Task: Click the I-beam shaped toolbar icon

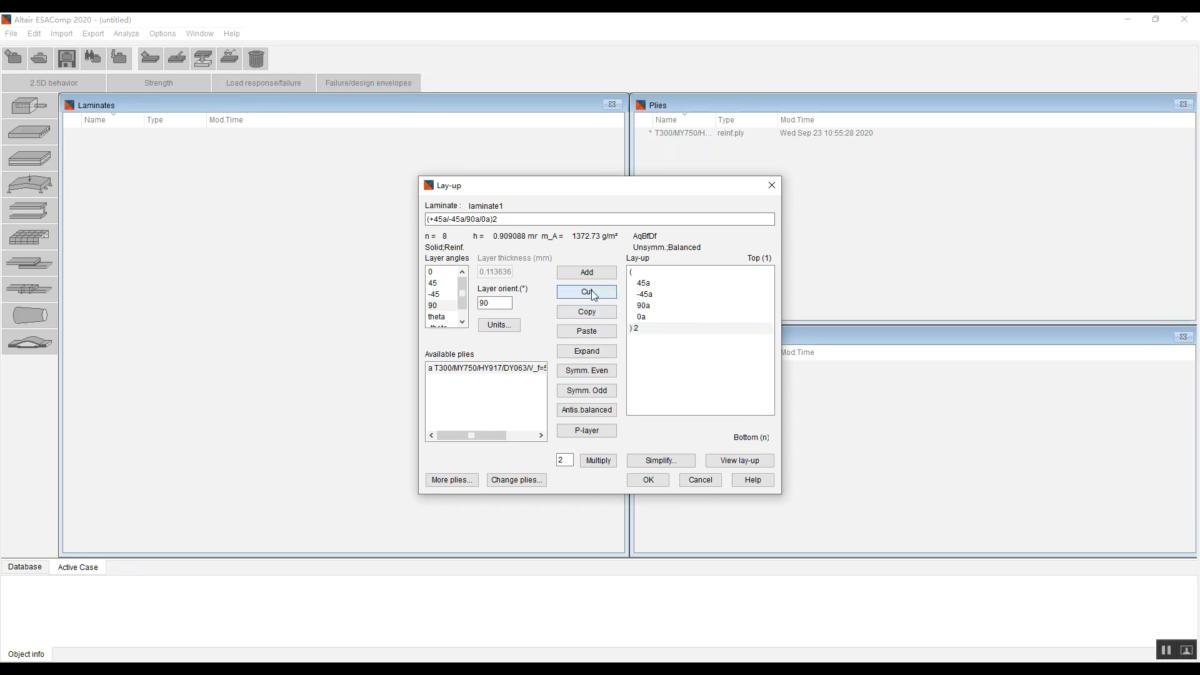Action: (x=203, y=58)
